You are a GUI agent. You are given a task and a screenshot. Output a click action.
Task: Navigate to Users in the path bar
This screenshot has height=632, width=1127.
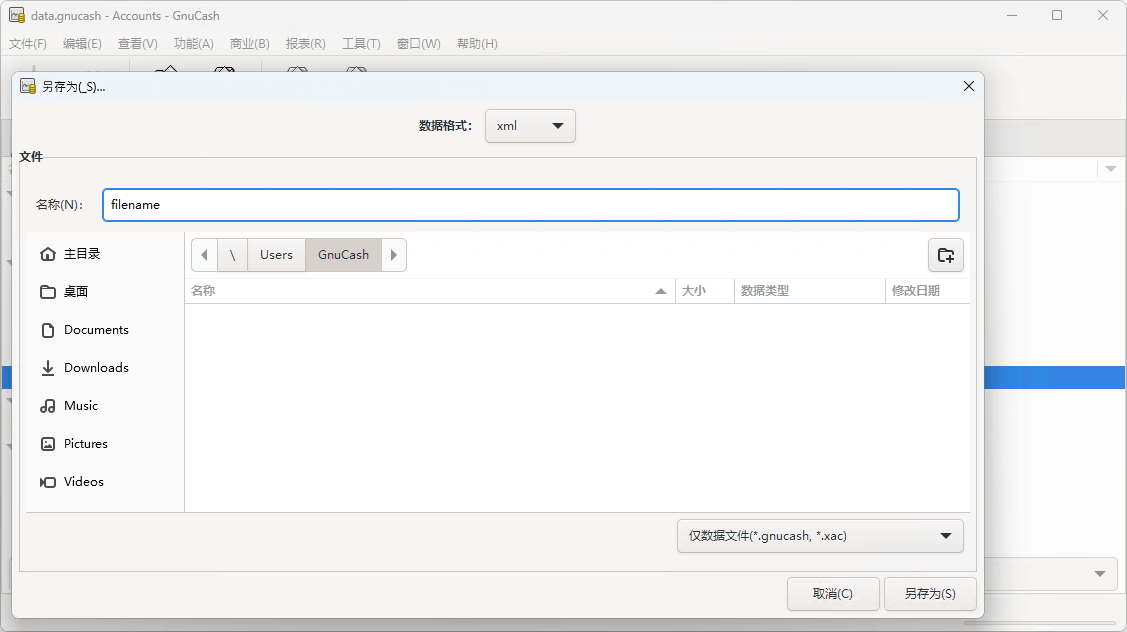[276, 255]
